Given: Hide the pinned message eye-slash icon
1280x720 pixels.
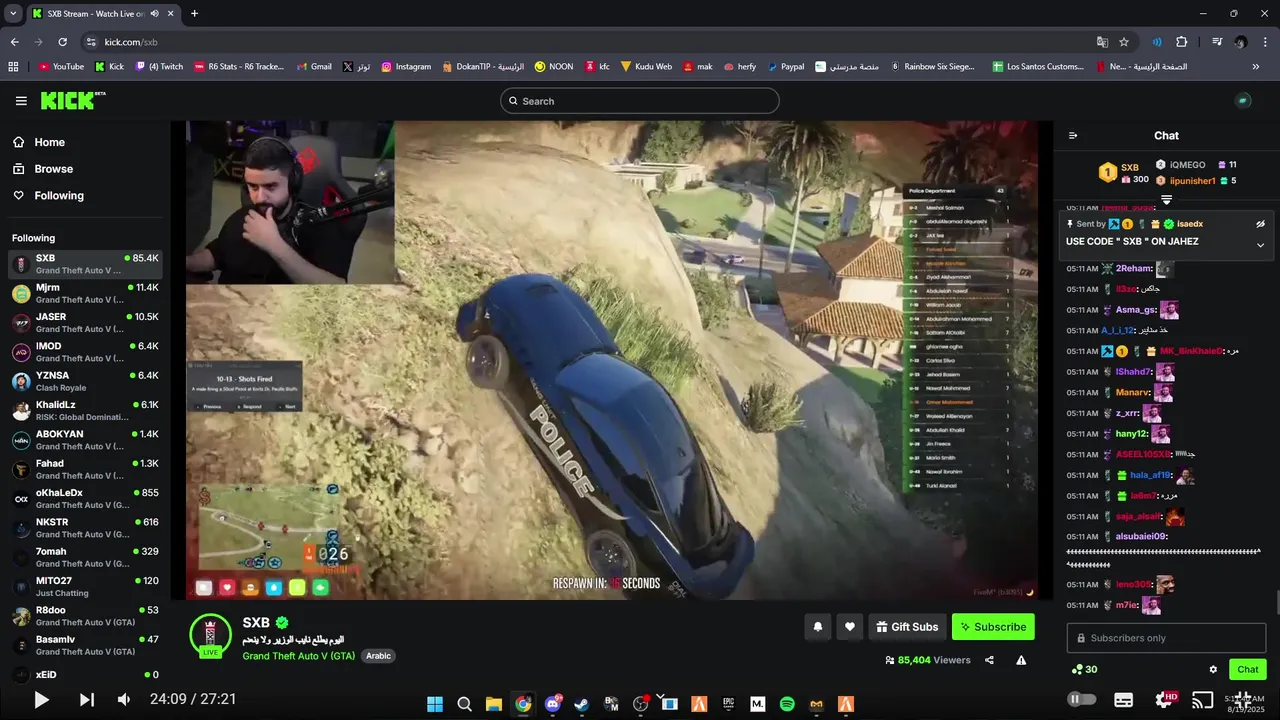Looking at the screenshot, I should pyautogui.click(x=1260, y=224).
